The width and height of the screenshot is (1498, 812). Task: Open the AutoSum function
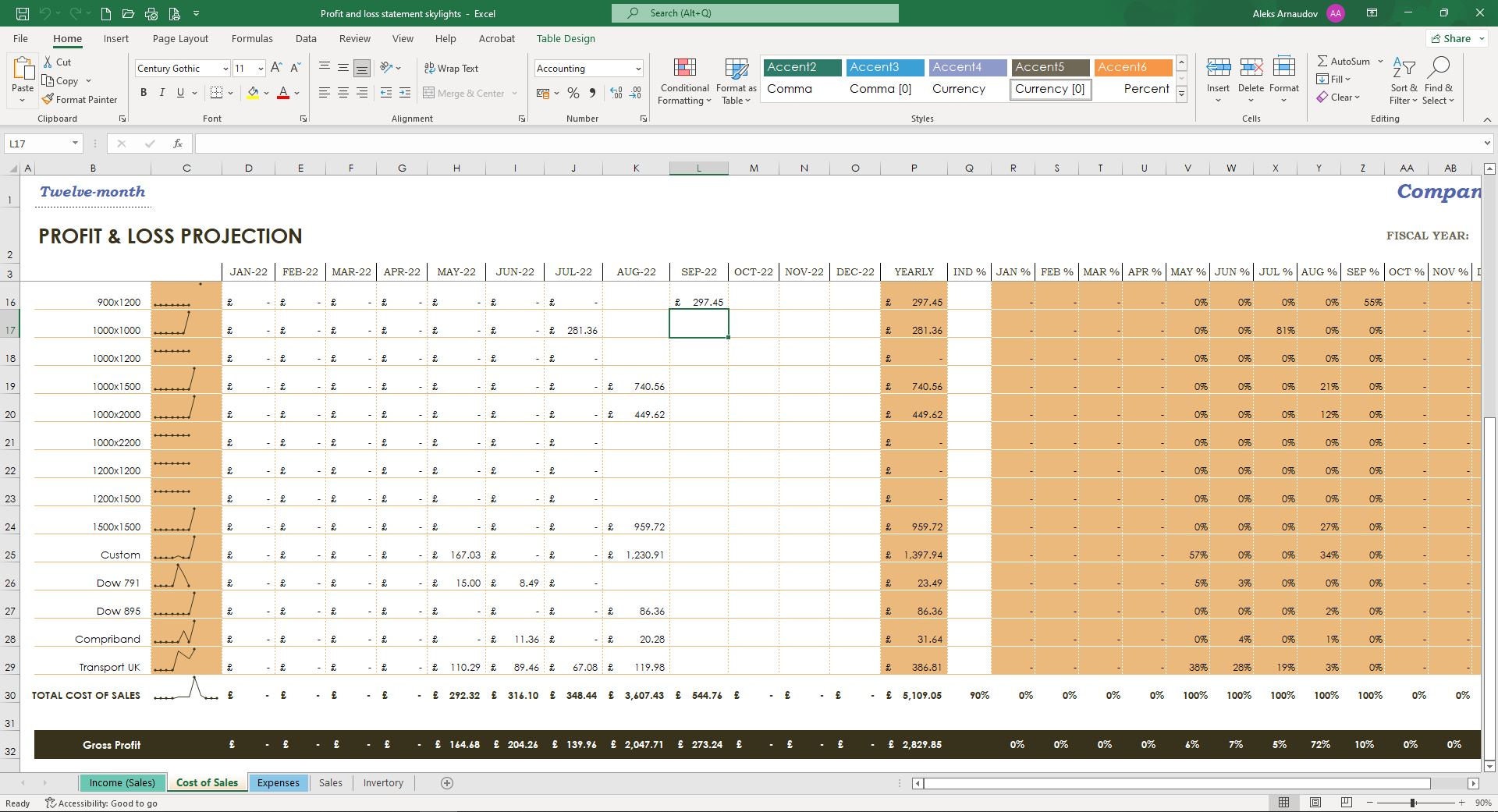[1344, 61]
